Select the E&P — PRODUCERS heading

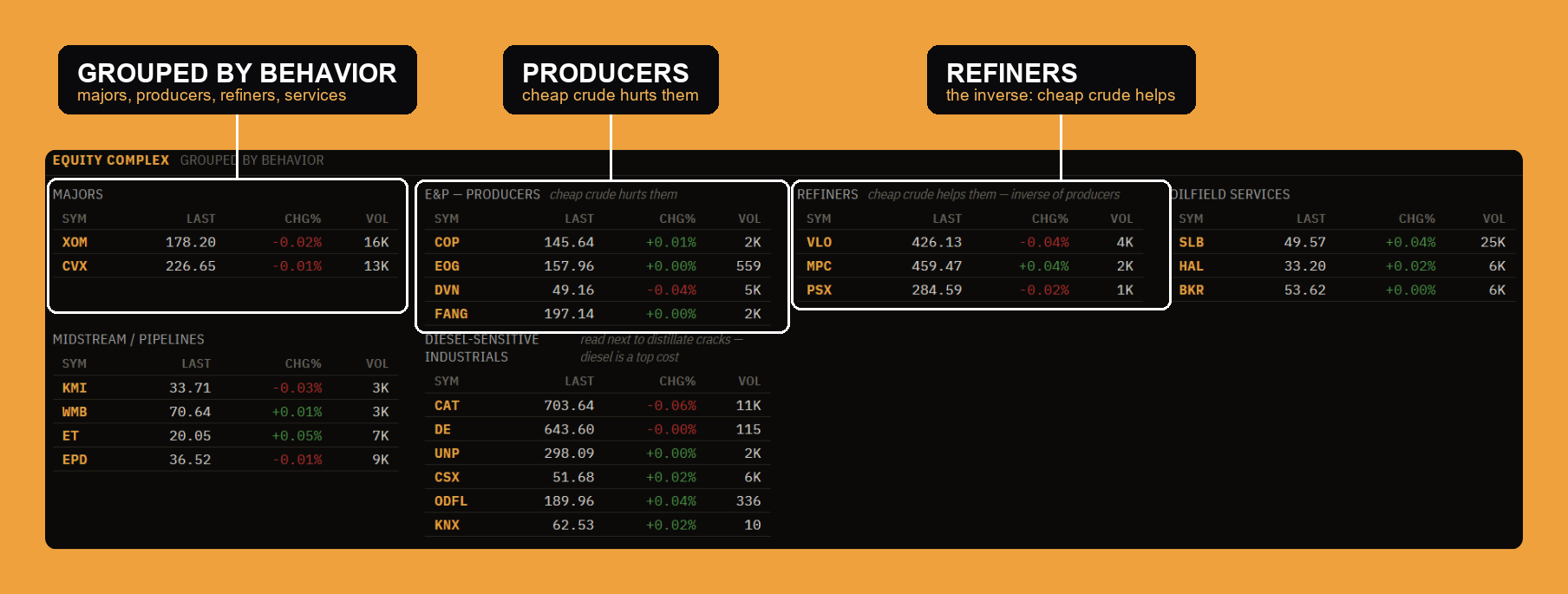(x=482, y=195)
